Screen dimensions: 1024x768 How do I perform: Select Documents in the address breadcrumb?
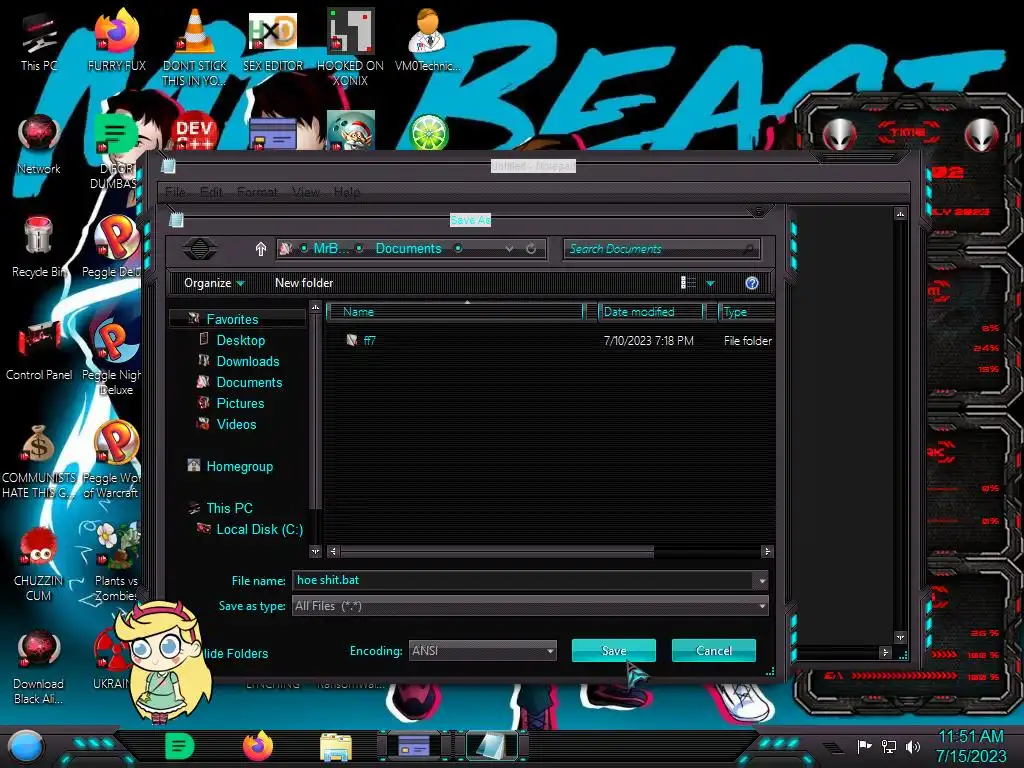408,249
